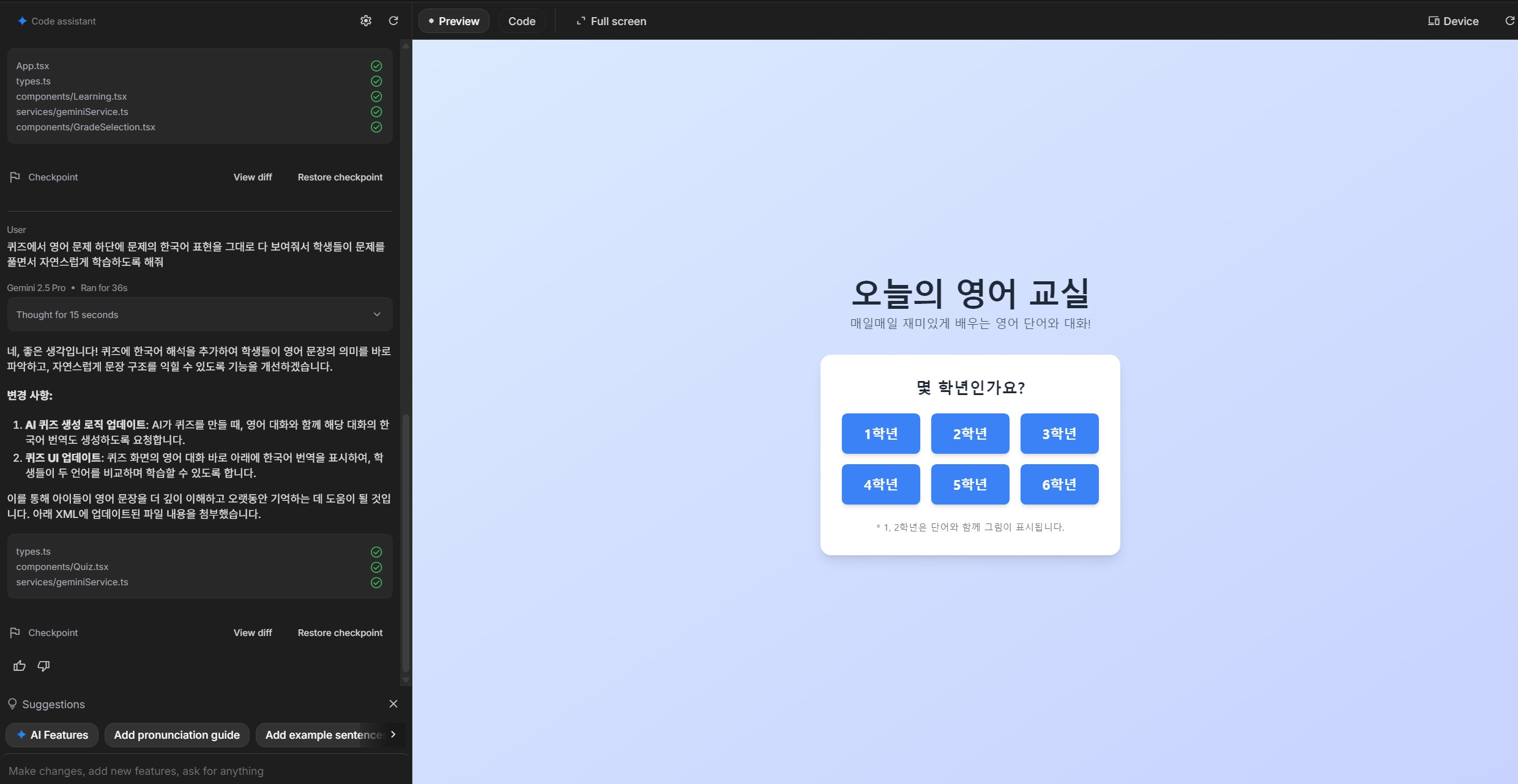Dismiss the Suggestions panel with the X

click(x=393, y=703)
